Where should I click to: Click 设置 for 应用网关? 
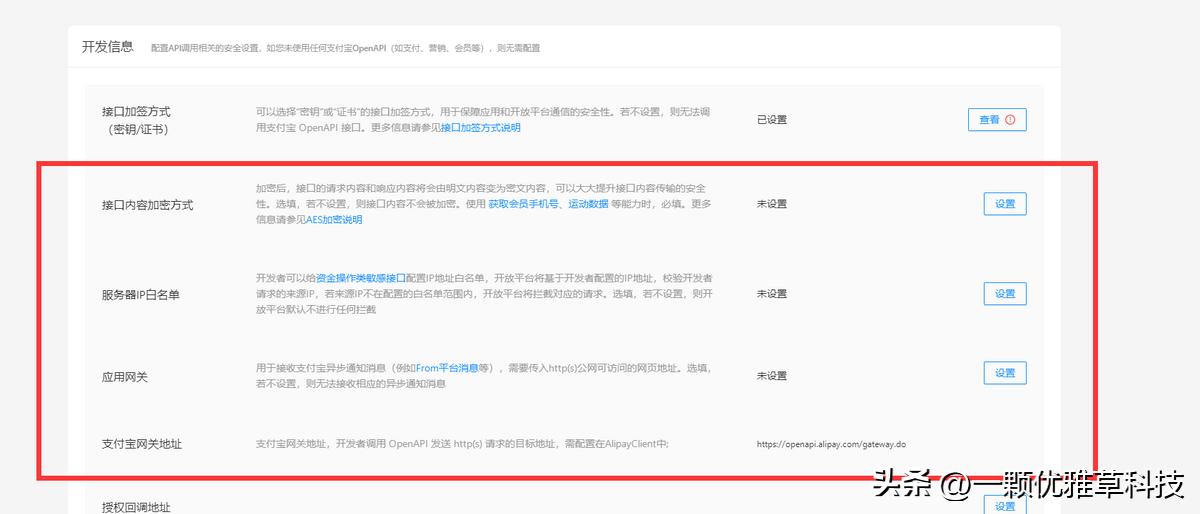tap(1005, 374)
